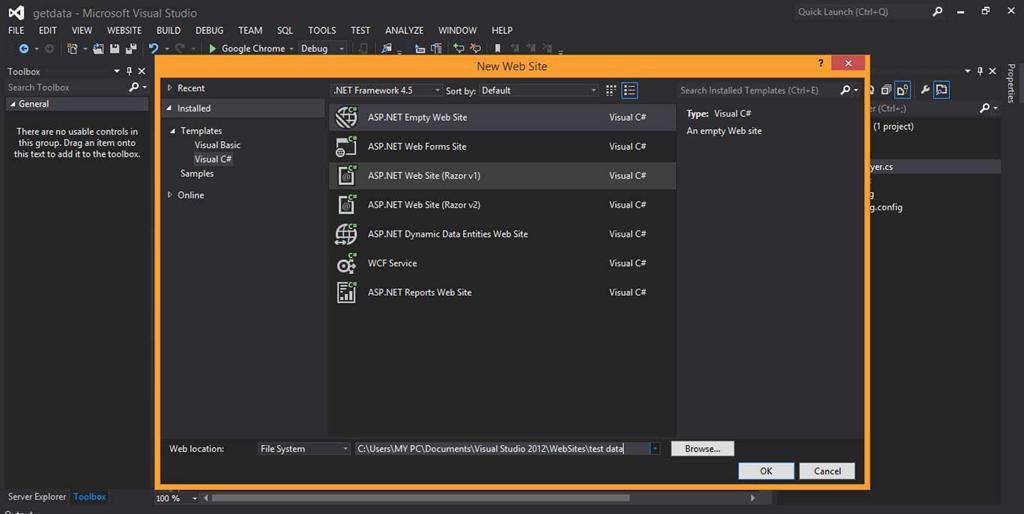
Task: Collapse the Templates tree node
Action: point(173,131)
